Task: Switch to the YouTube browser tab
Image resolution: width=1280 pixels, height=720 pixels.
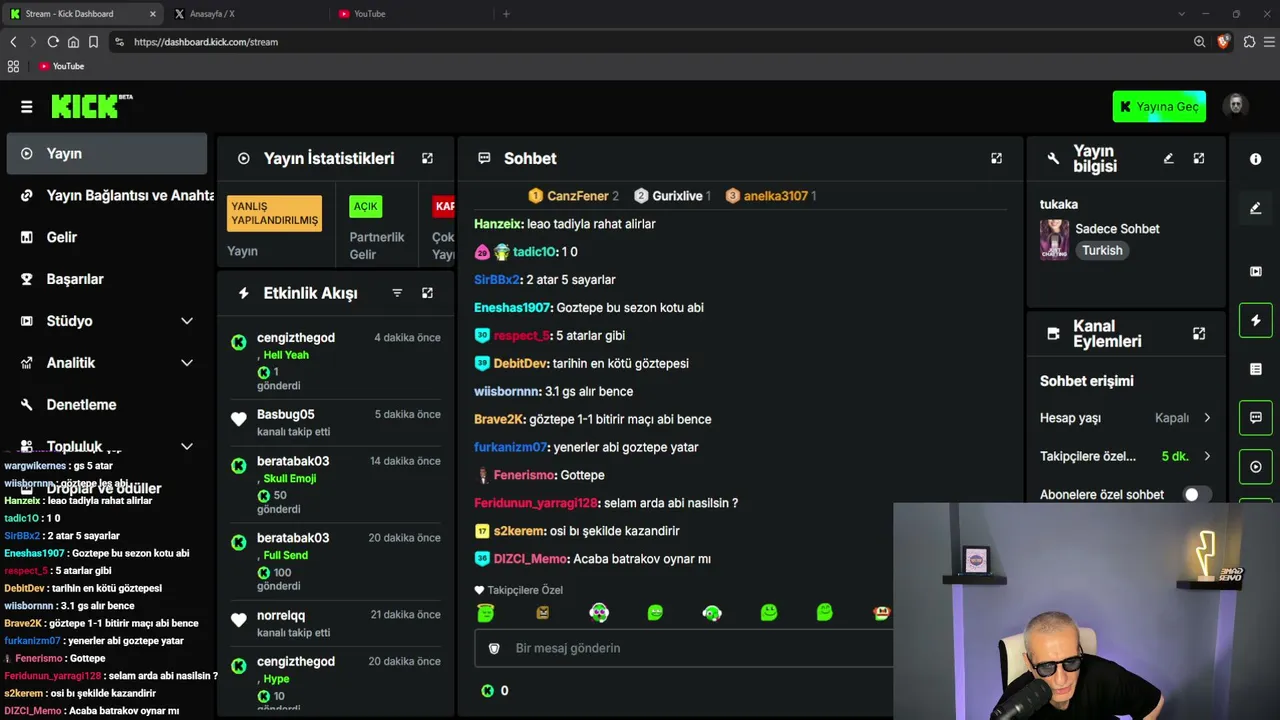Action: click(x=410, y=14)
